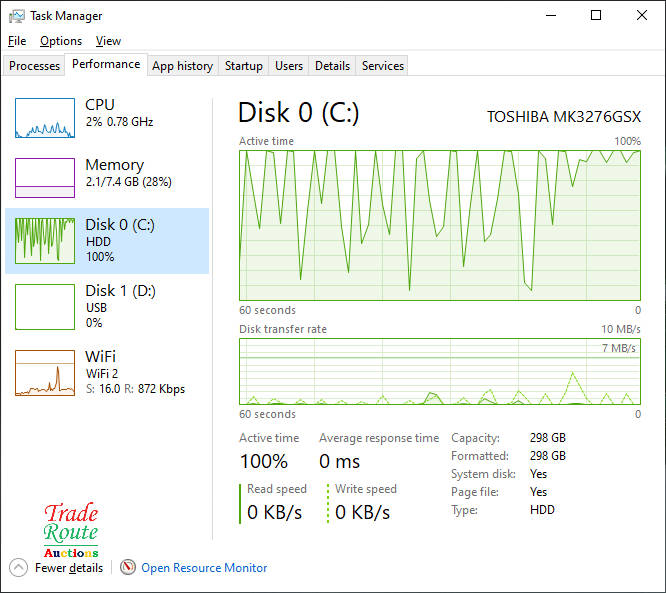
Task: Switch to the Users tab
Action: pyautogui.click(x=289, y=66)
